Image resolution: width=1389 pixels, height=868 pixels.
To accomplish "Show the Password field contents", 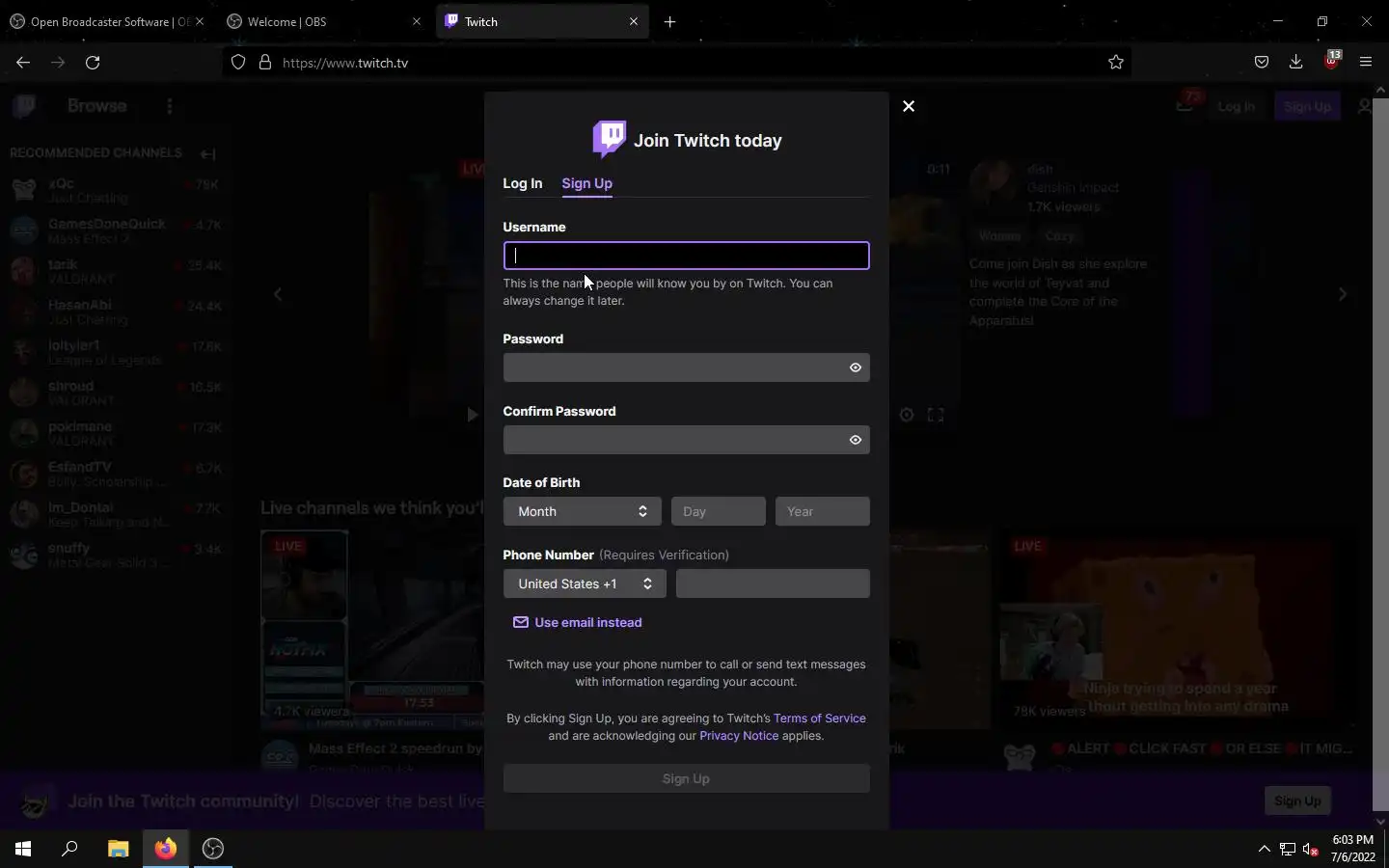I will pyautogui.click(x=856, y=367).
